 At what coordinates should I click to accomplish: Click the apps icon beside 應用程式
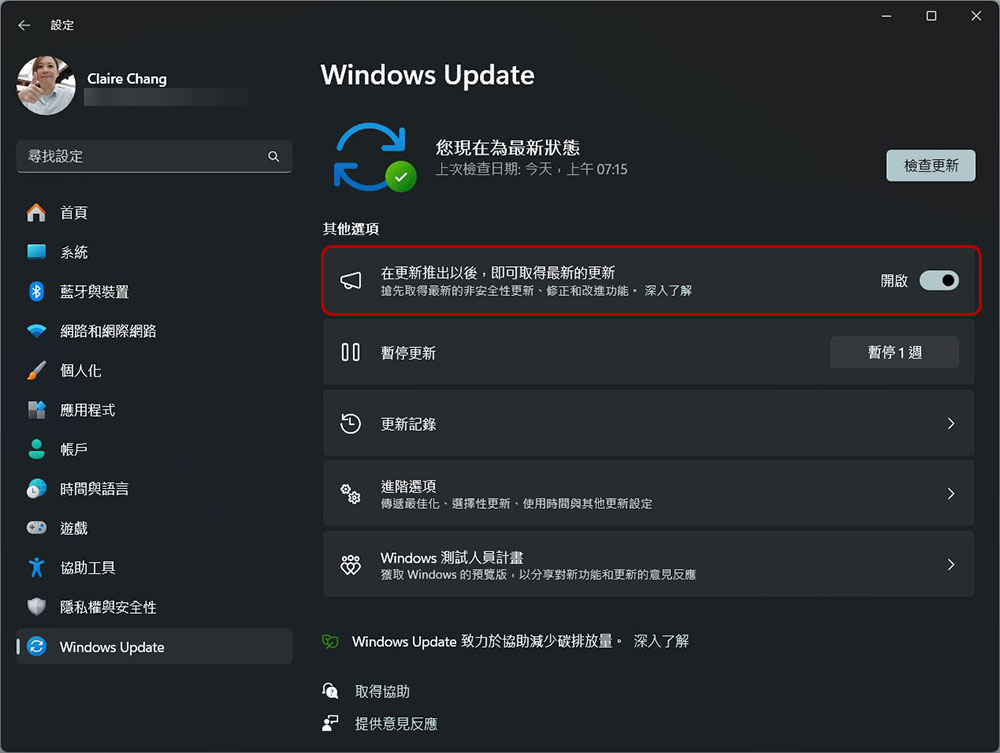[36, 410]
